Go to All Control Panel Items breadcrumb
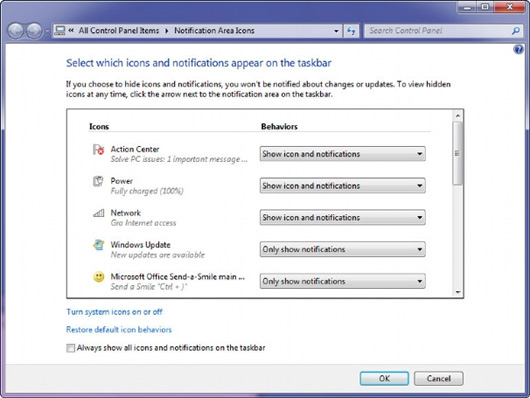Screen dimensions: 530x398 [x=119, y=31]
